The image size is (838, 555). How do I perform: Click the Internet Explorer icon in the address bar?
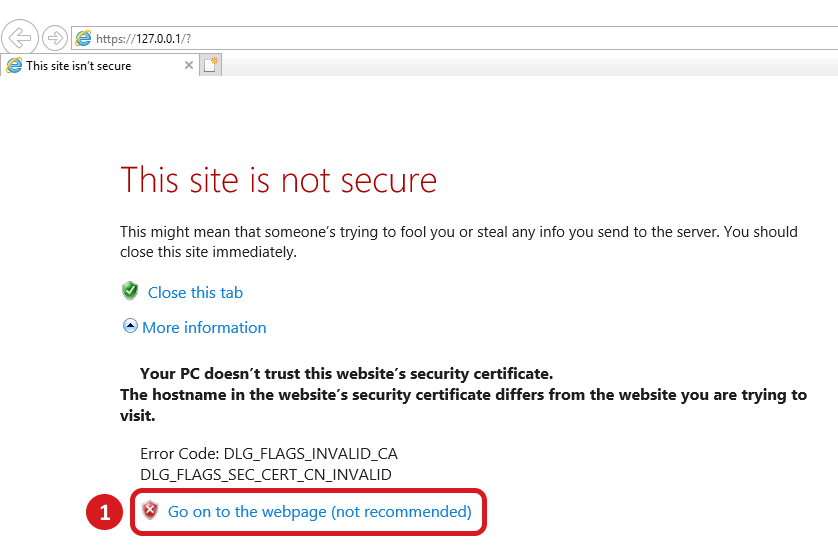pyautogui.click(x=83, y=38)
